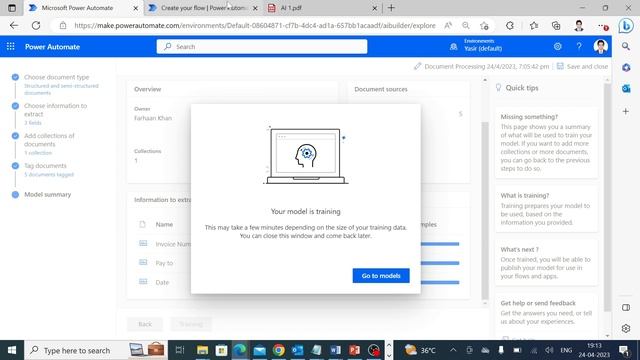Open the account profile picture in Power Automate
This screenshot has height=360, width=640.
600,47
